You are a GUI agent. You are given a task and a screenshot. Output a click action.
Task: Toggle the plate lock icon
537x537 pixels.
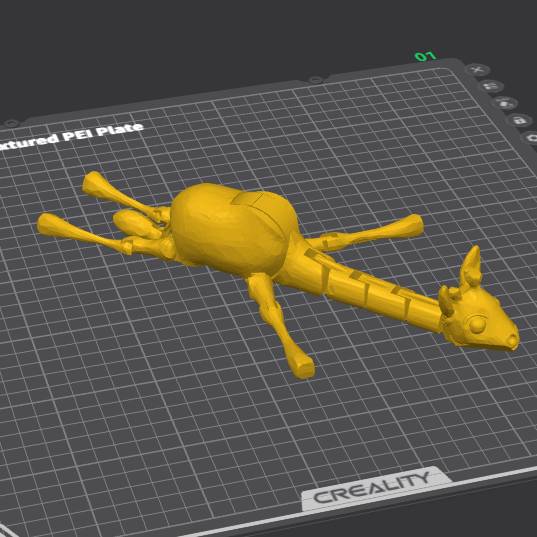tap(520, 120)
